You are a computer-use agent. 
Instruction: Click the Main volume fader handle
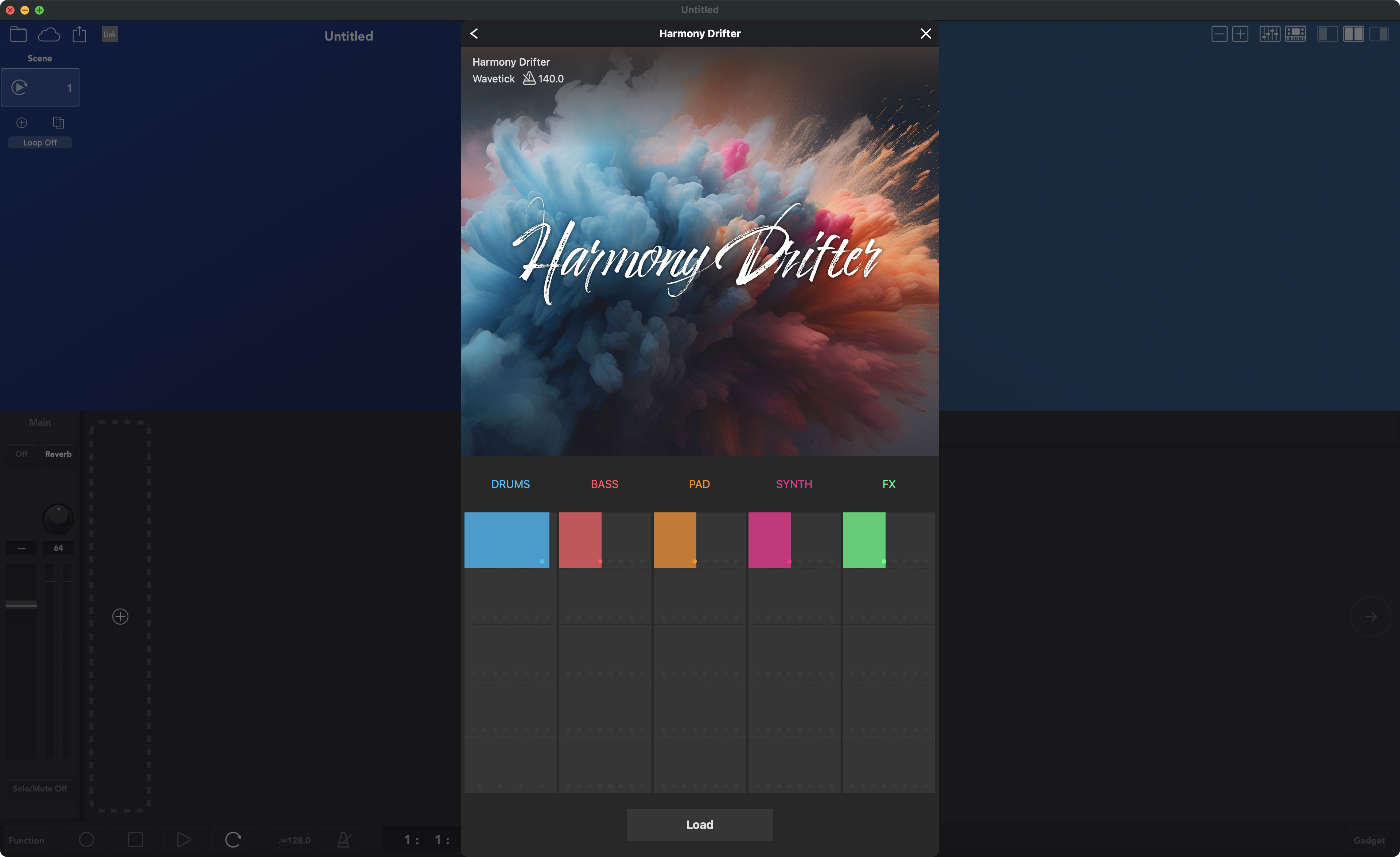click(x=21, y=605)
